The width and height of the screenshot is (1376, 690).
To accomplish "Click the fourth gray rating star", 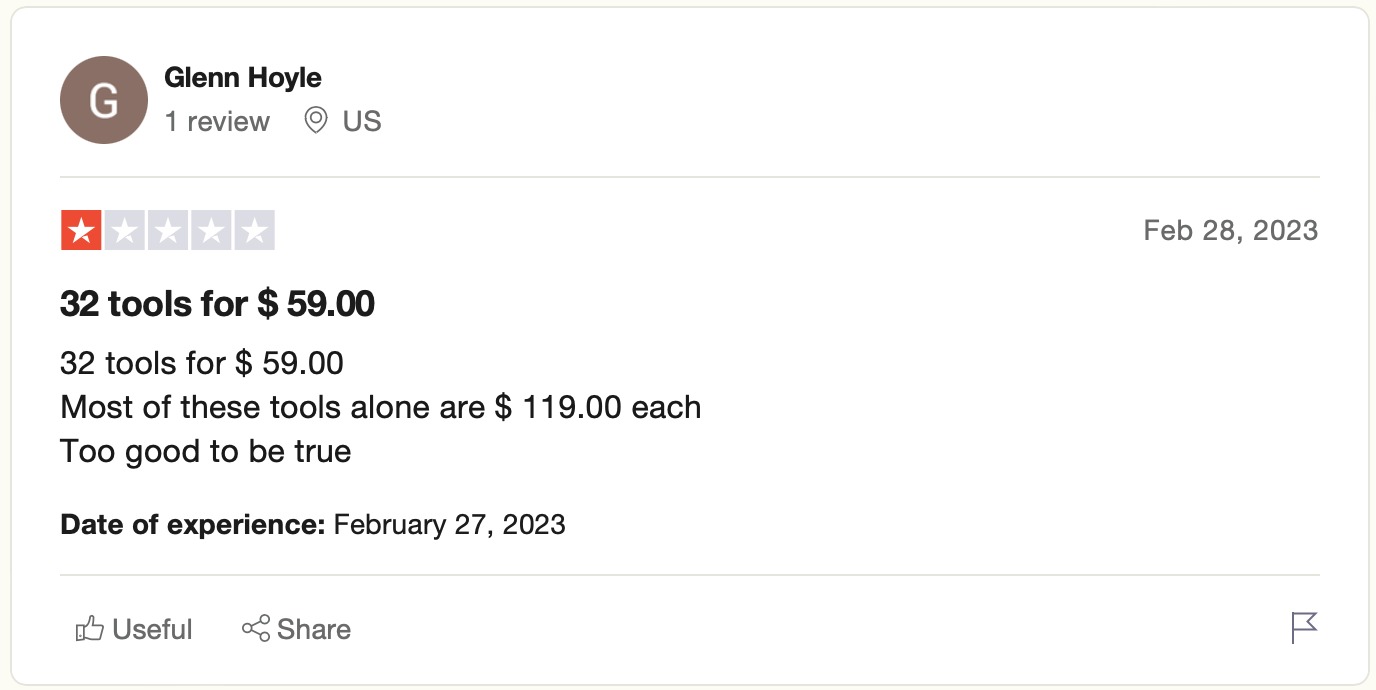I will [x=211, y=231].
